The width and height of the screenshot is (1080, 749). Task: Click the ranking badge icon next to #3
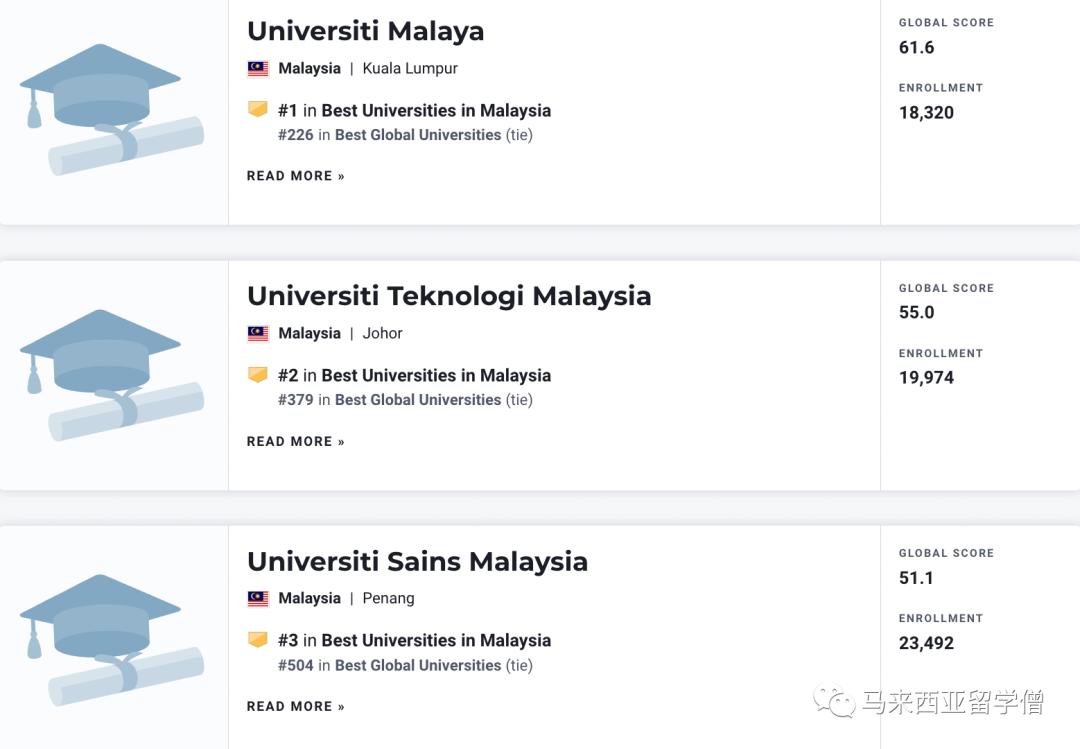click(x=258, y=640)
